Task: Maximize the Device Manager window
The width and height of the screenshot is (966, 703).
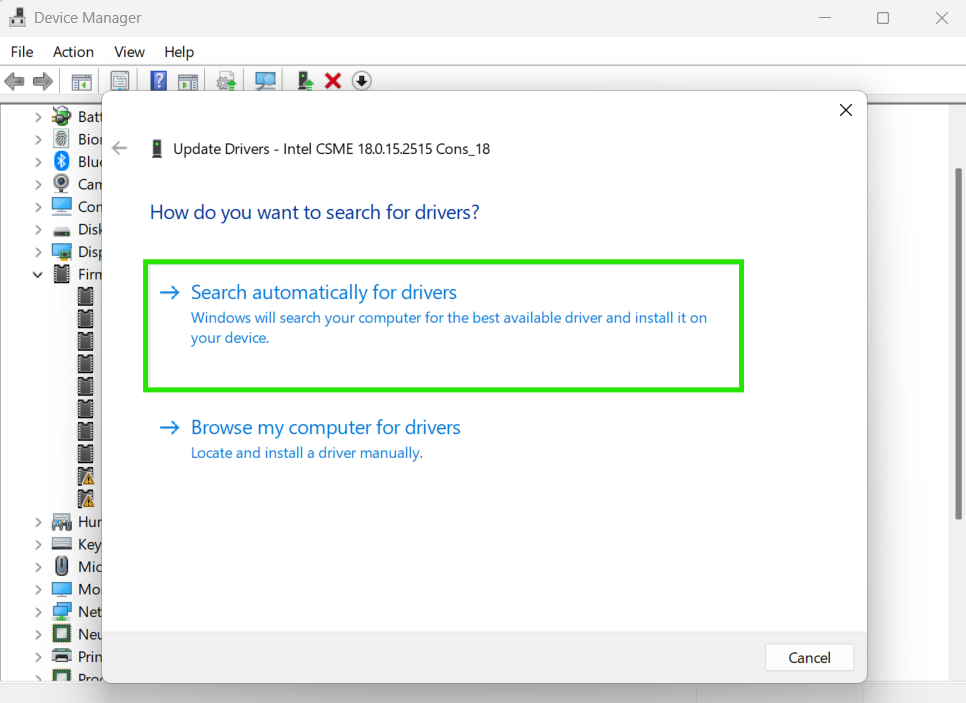Action: click(x=882, y=18)
